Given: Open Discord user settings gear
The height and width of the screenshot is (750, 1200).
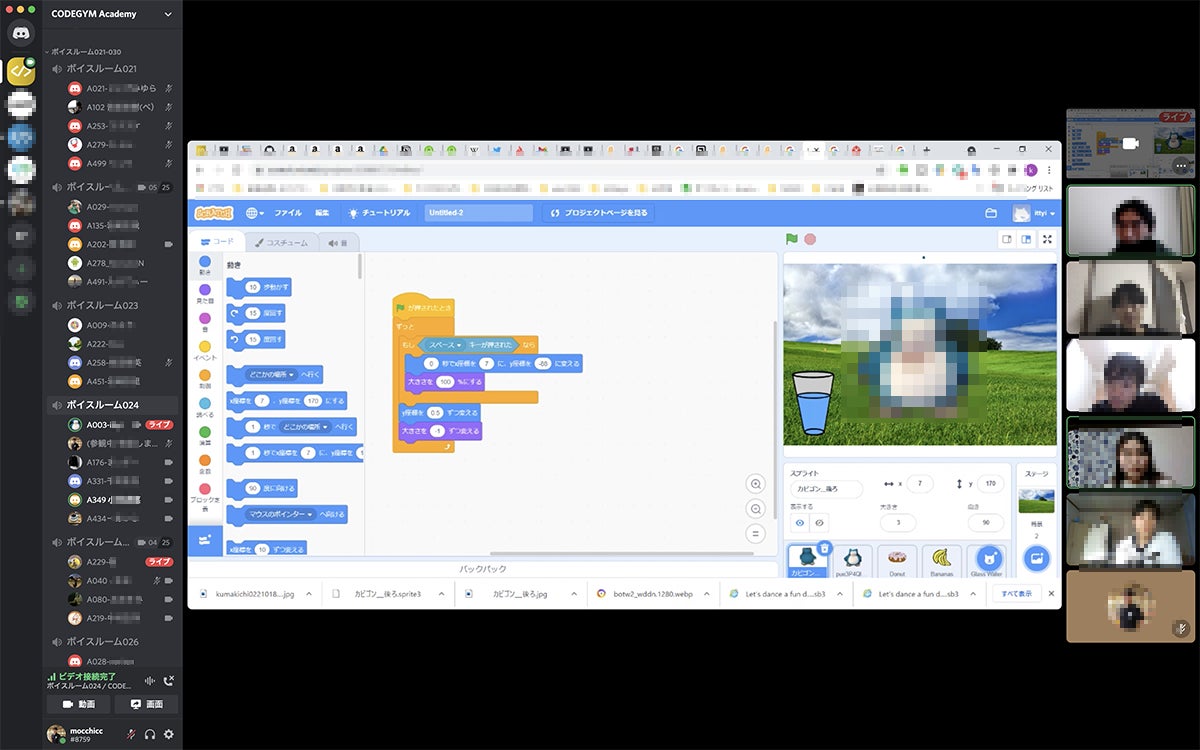Looking at the screenshot, I should coord(168,734).
